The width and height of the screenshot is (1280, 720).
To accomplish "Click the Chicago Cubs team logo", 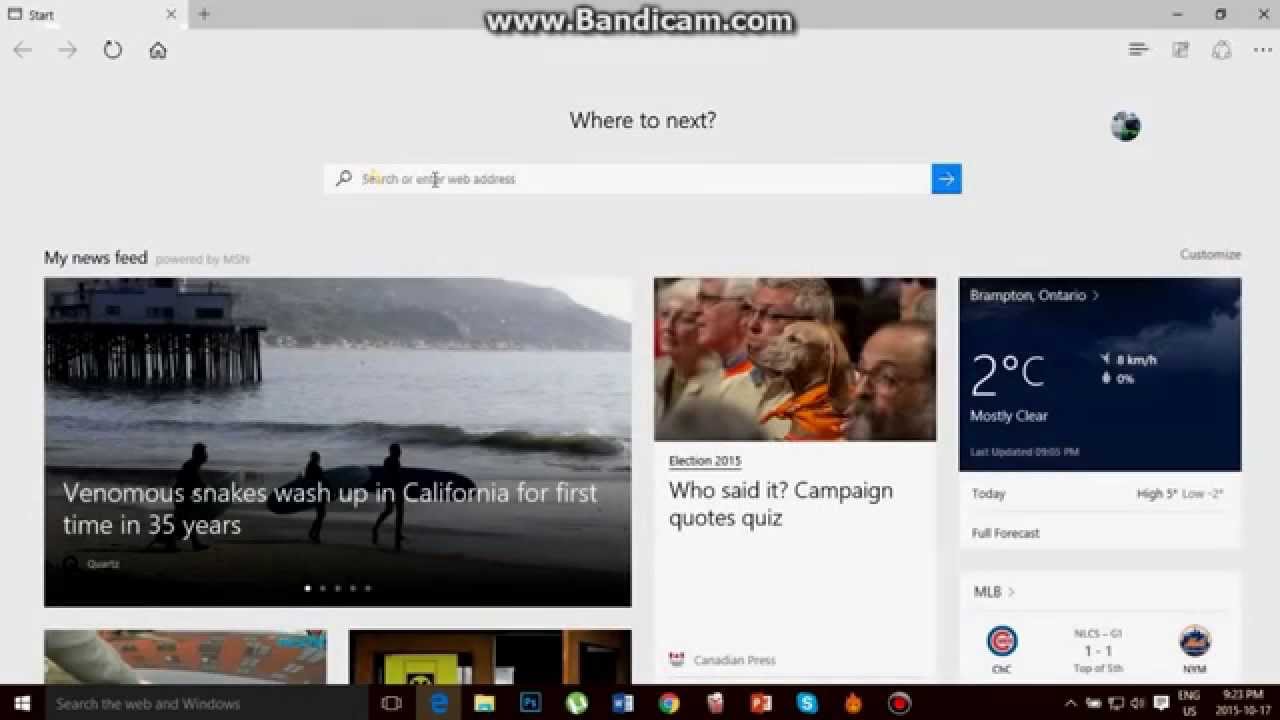I will [x=1002, y=640].
